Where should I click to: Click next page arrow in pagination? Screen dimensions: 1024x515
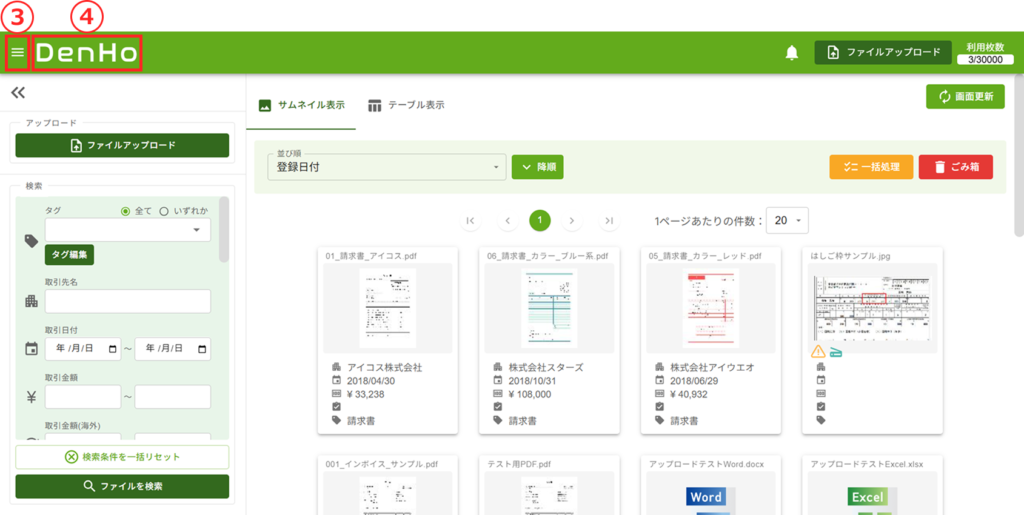(572, 220)
